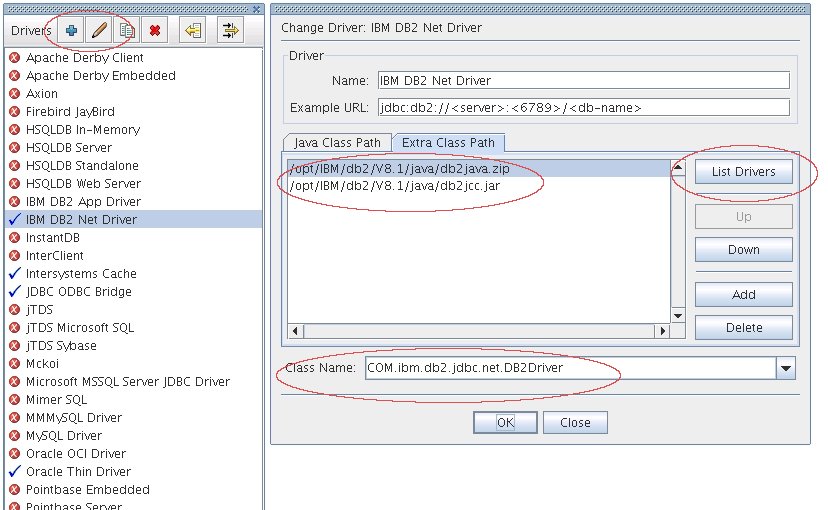828x510 pixels.
Task: Click the class path list scroll-down arrow
Action: pos(678,315)
